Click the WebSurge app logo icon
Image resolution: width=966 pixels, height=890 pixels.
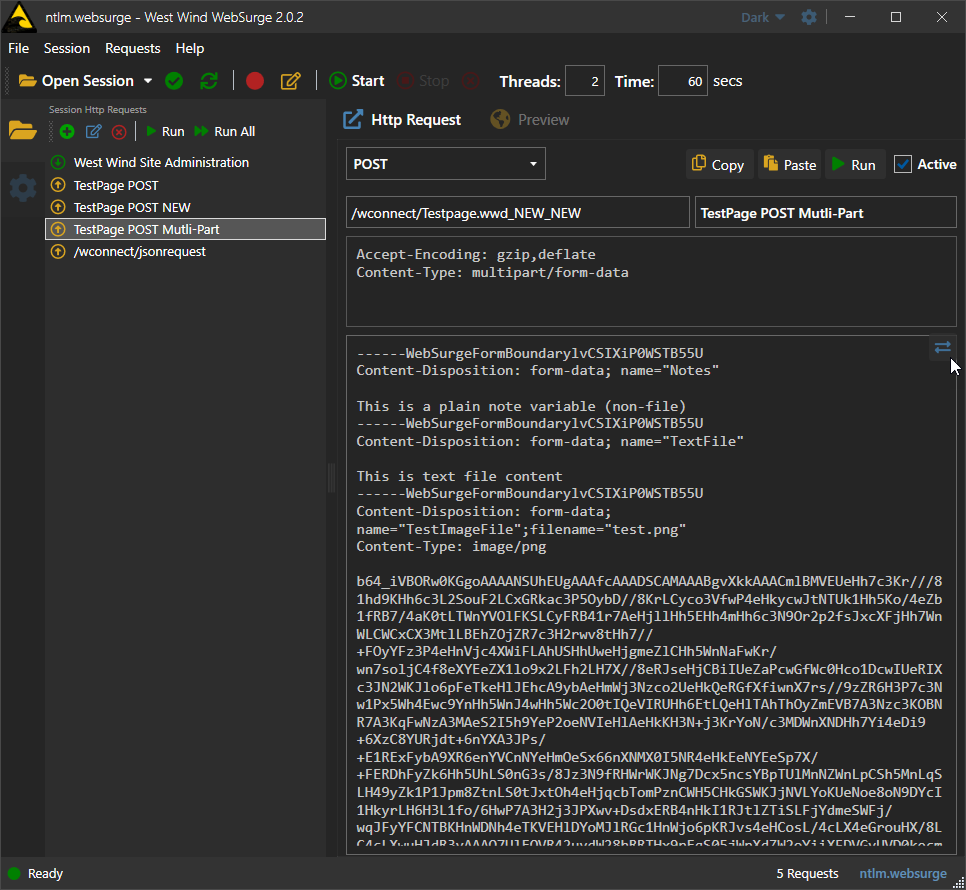19,17
